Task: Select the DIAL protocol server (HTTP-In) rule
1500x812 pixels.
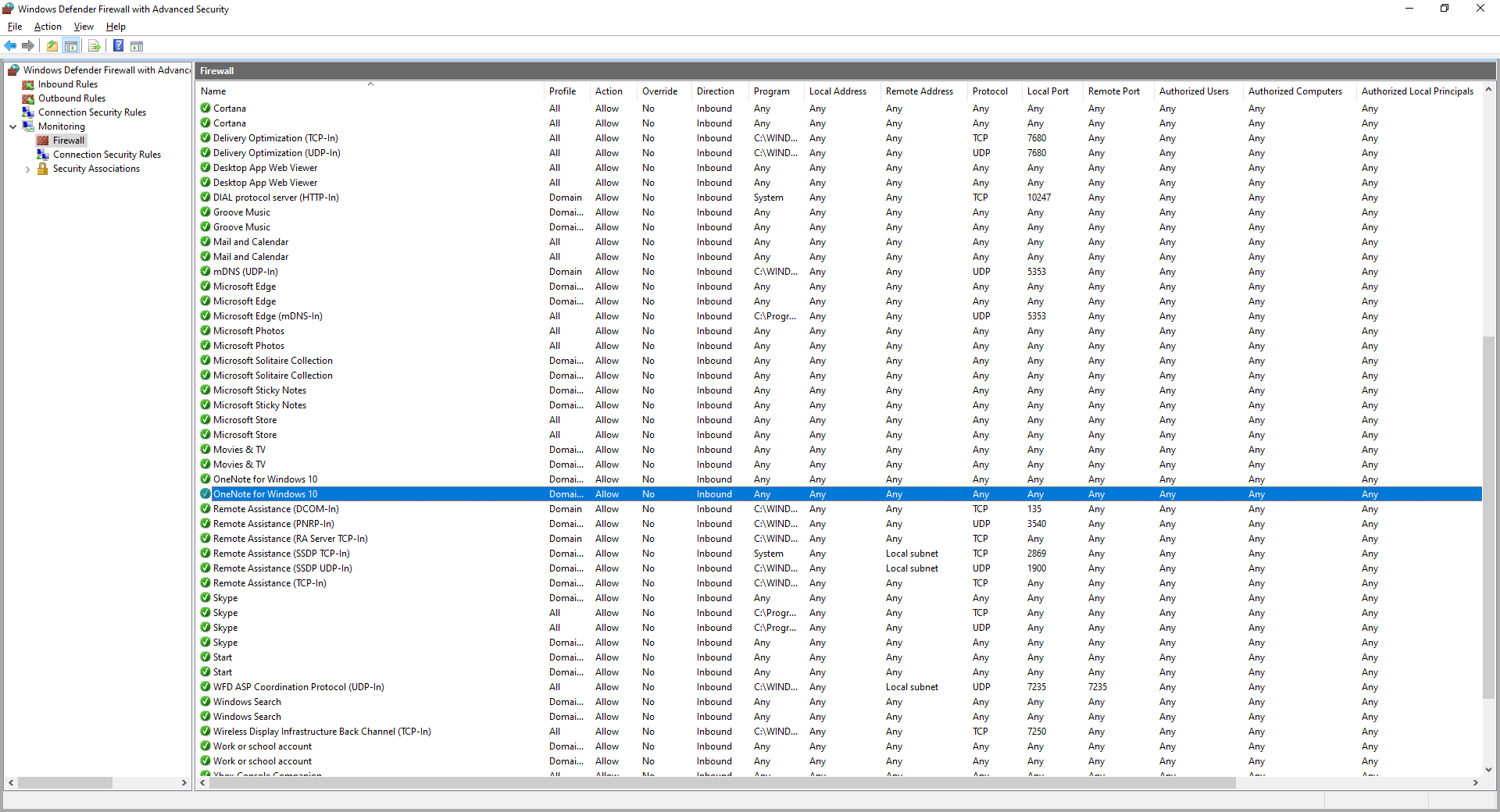Action: (276, 198)
